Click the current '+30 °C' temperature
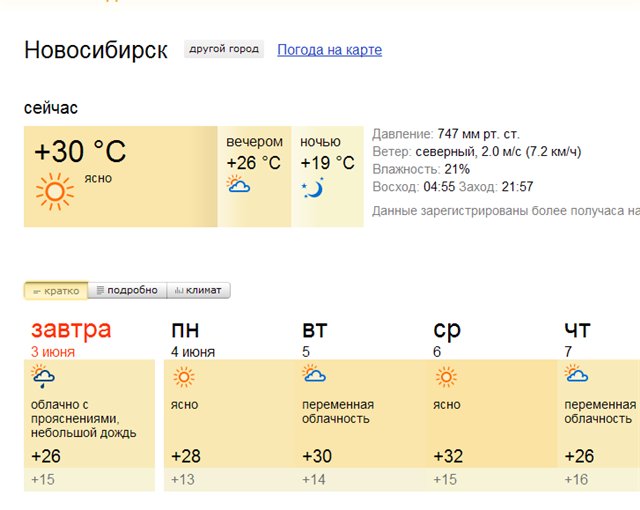640x510 pixels. click(x=80, y=152)
